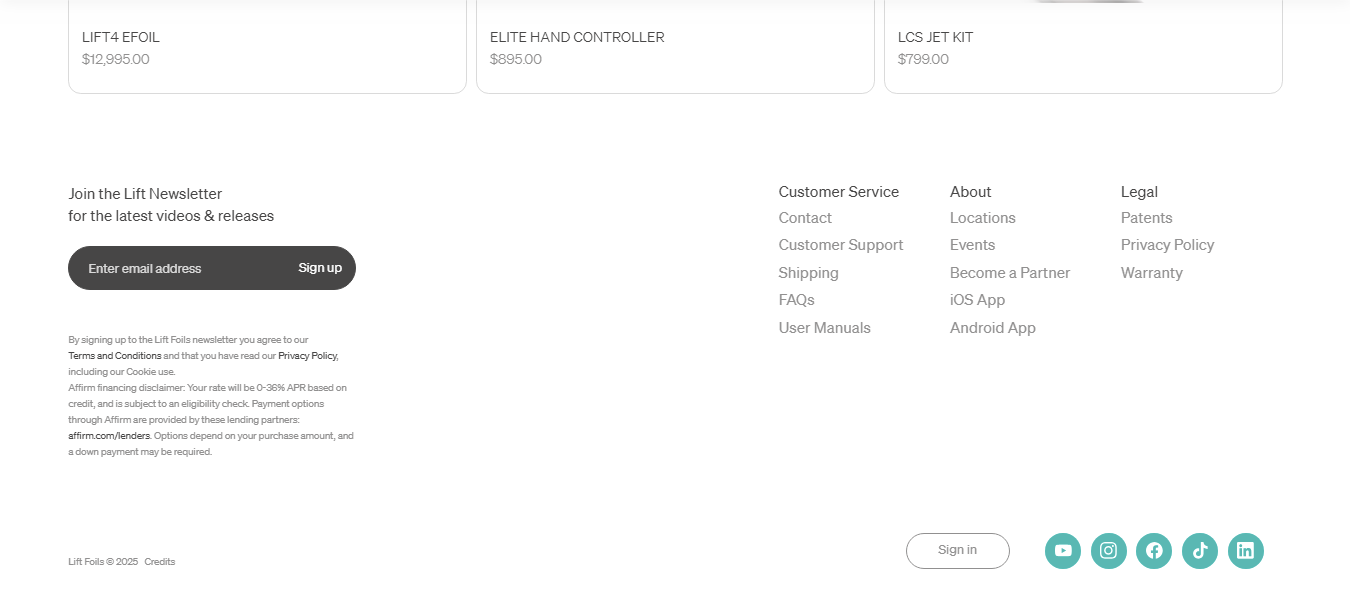Open the Locations link
The height and width of the screenshot is (606, 1350).
[983, 218]
